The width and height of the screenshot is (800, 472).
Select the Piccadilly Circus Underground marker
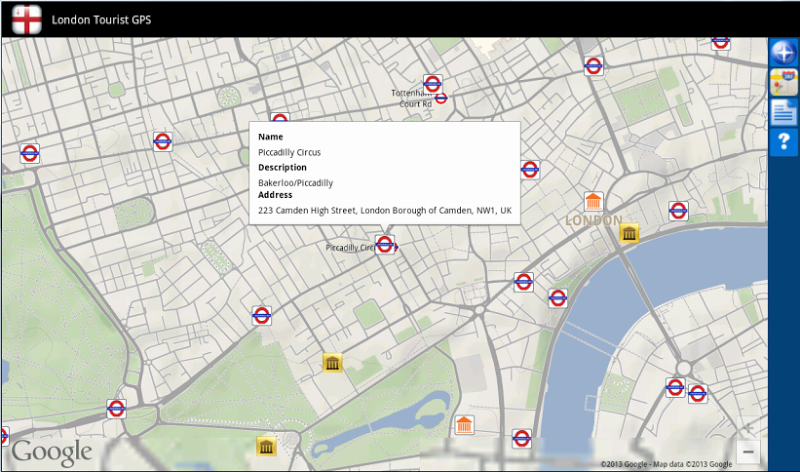[x=386, y=245]
